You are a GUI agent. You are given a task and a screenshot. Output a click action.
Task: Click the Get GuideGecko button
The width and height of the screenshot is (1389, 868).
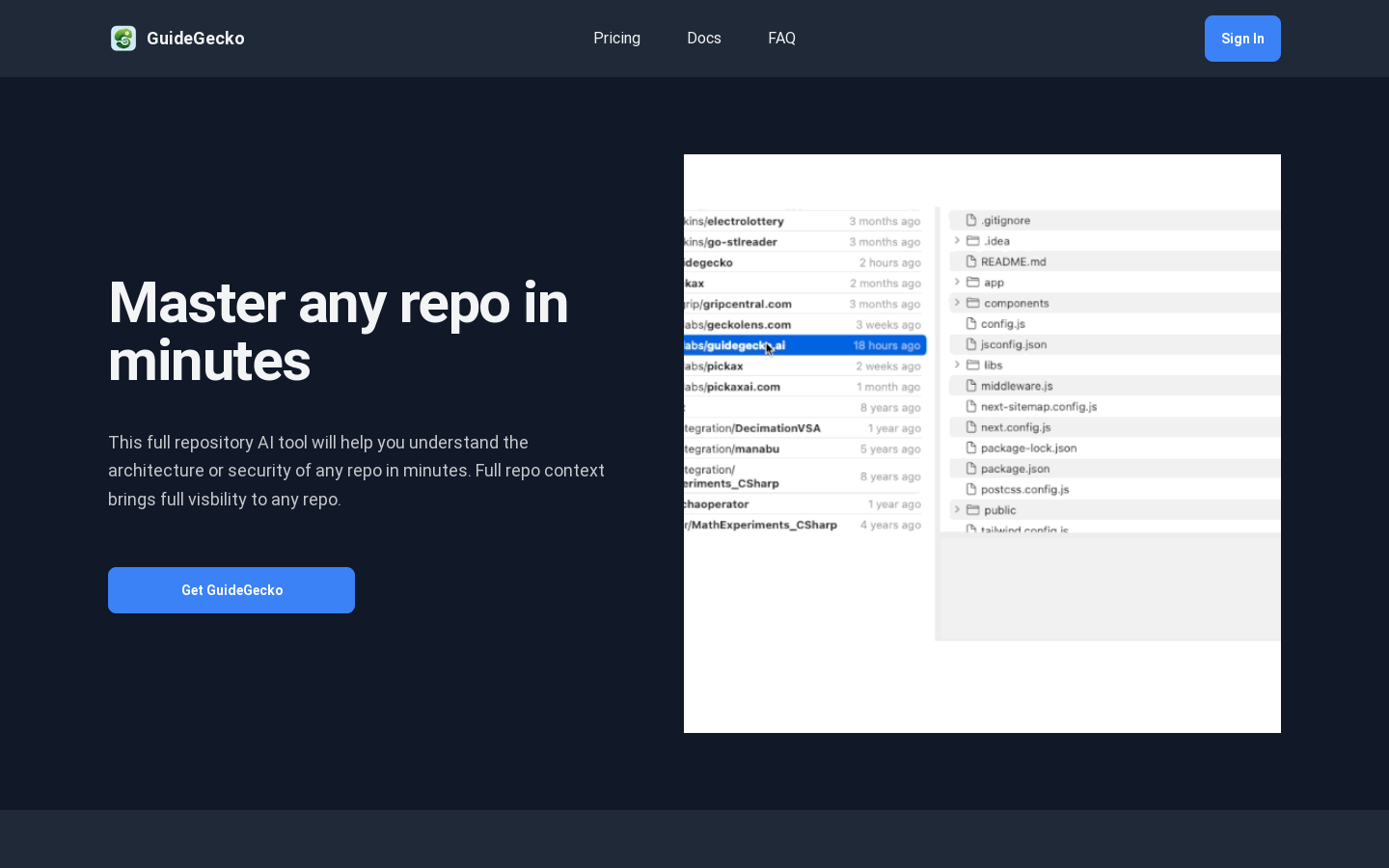click(x=231, y=590)
